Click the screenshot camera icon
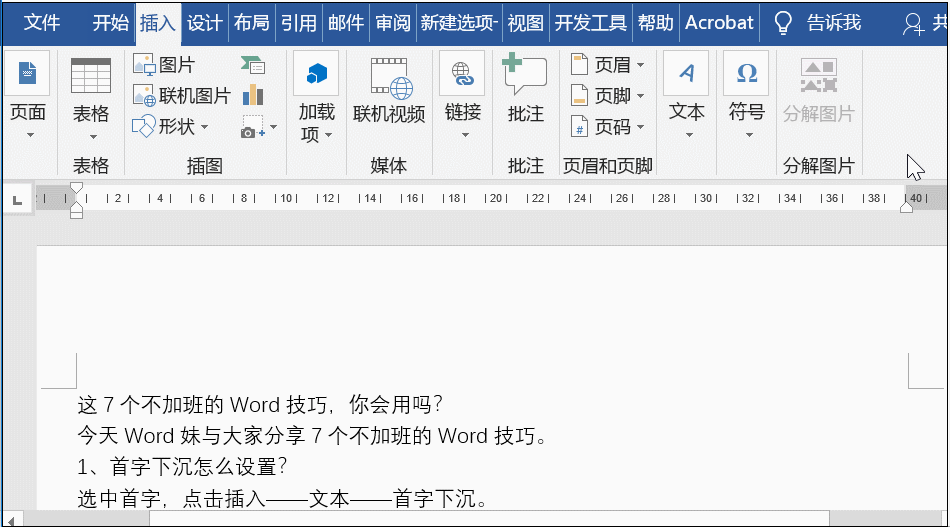 pyautogui.click(x=253, y=127)
